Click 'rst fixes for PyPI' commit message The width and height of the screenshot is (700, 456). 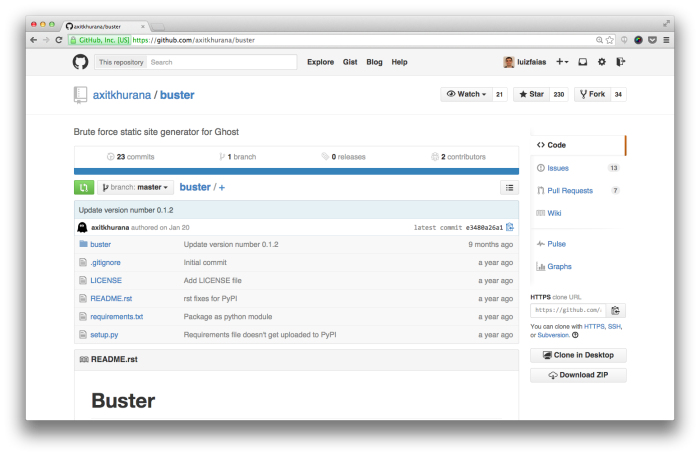[210, 298]
